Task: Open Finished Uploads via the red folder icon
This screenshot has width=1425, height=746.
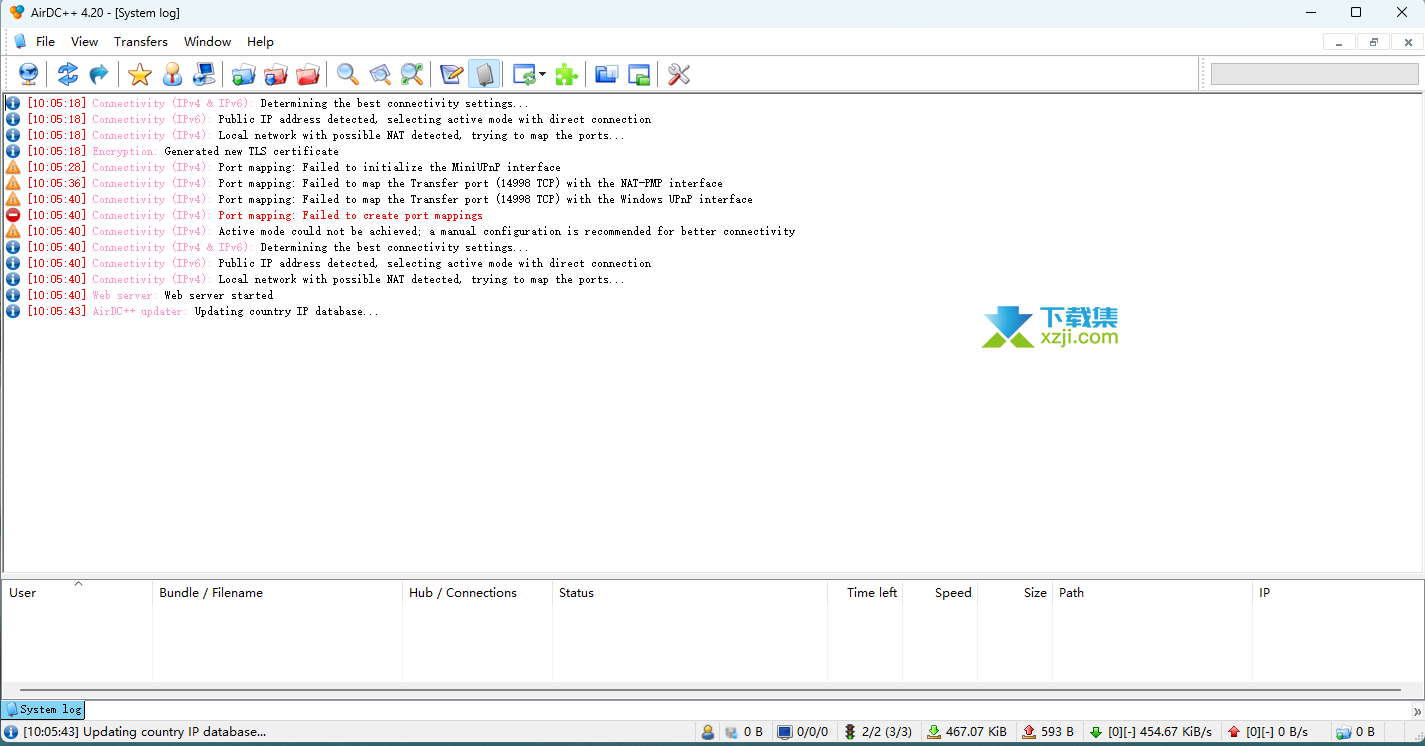Action: coord(309,74)
